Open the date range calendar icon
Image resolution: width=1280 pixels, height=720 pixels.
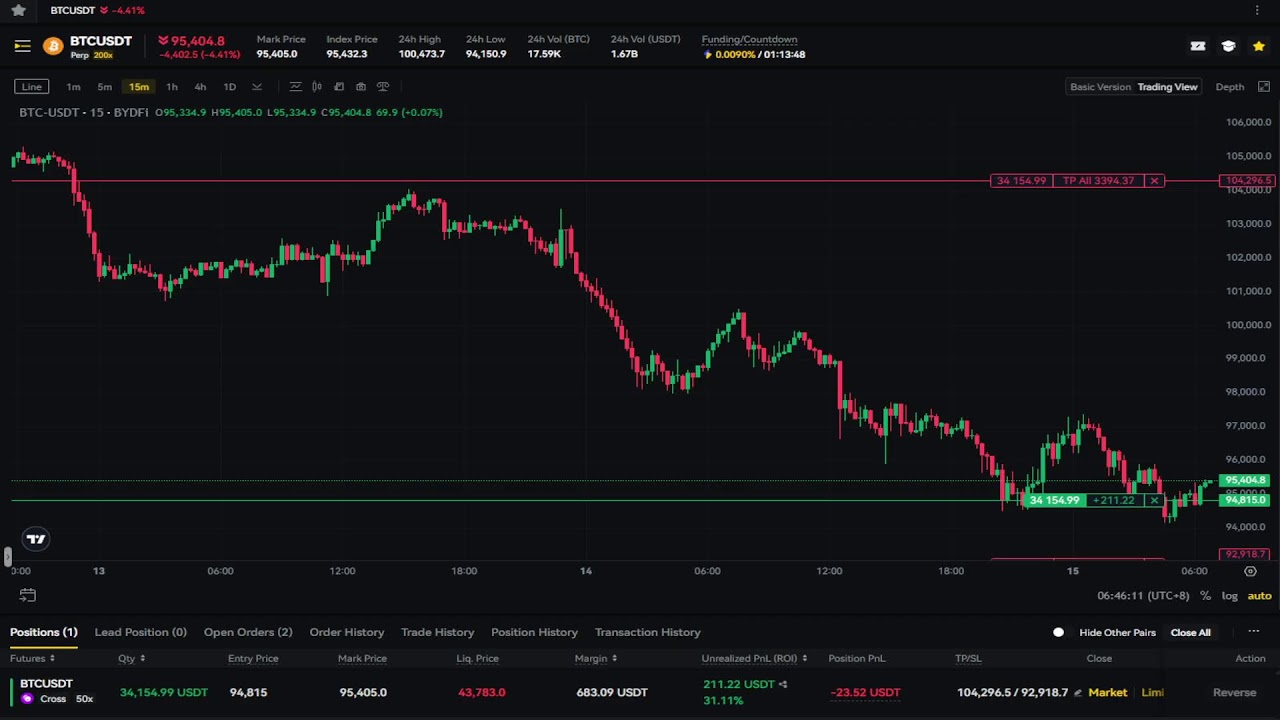coord(28,596)
